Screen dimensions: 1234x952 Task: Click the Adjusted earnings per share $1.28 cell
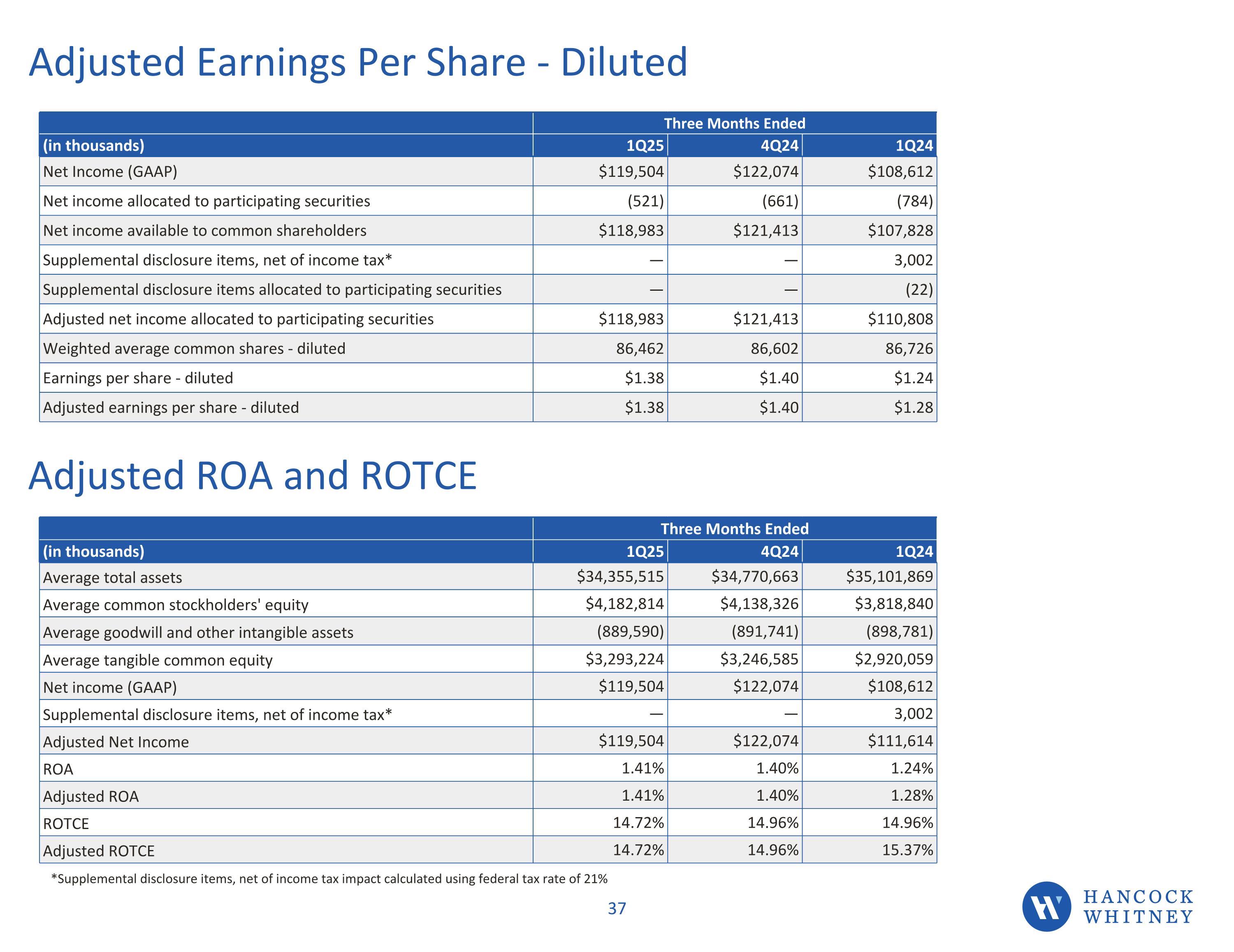[x=913, y=408]
